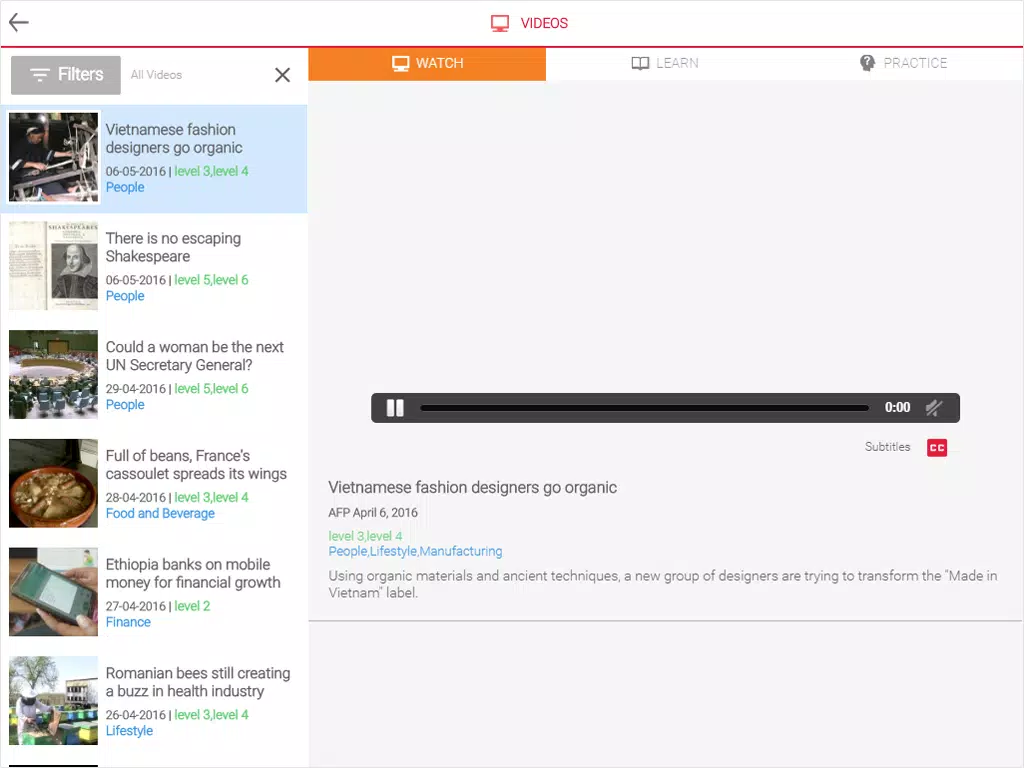
Task: Click 'People,Lifestyle,Manufacturing' tags in video details
Action: click(x=415, y=552)
